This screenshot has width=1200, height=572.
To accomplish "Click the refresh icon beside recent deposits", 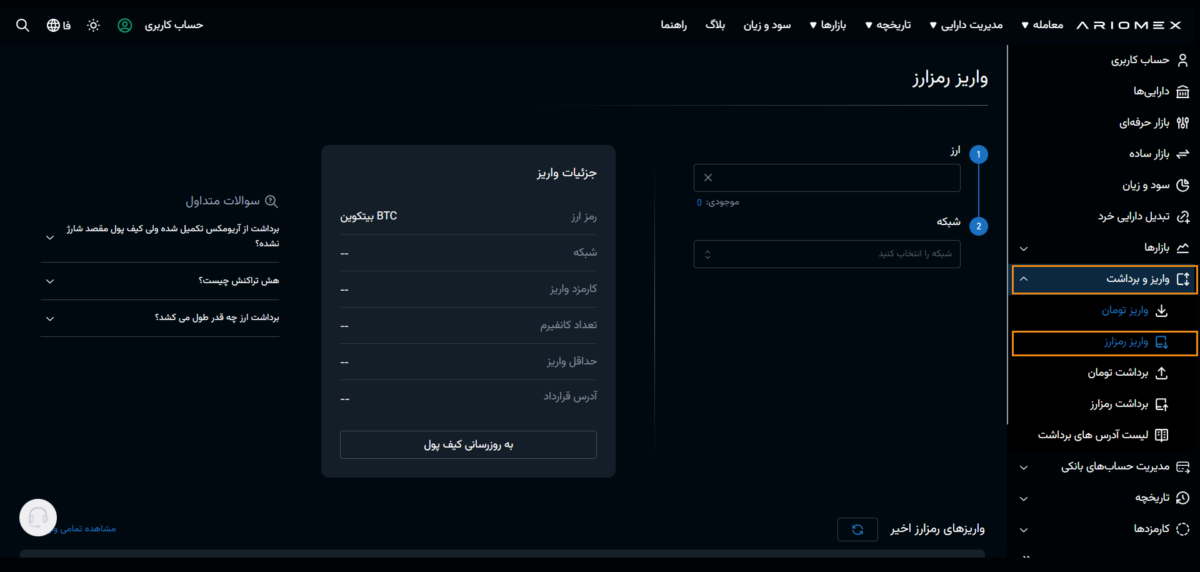I will coord(857,530).
